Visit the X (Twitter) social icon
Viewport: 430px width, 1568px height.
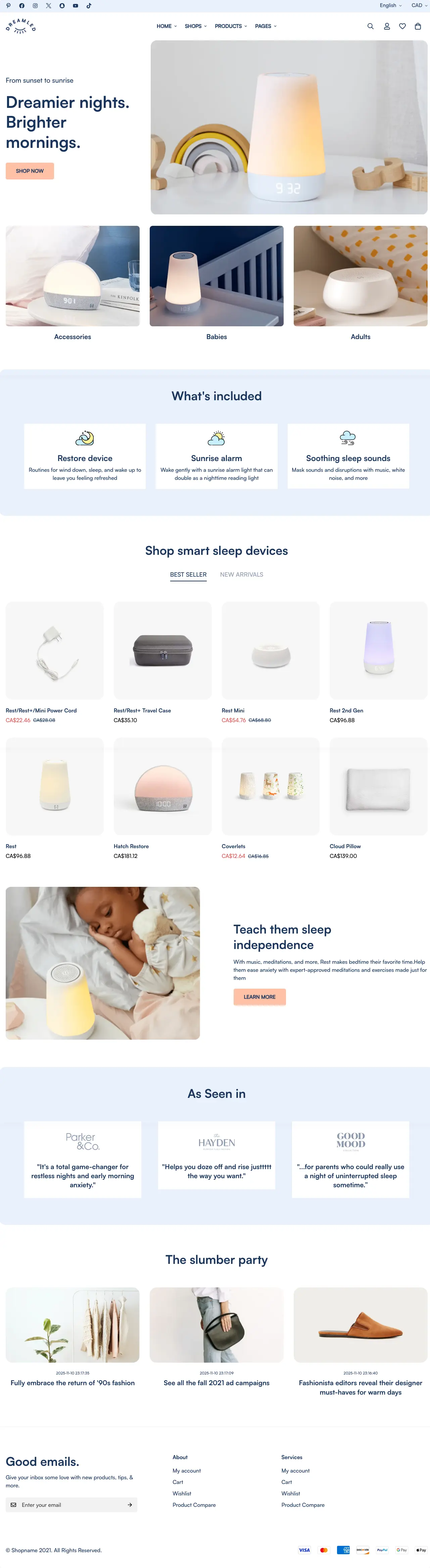pyautogui.click(x=49, y=5)
